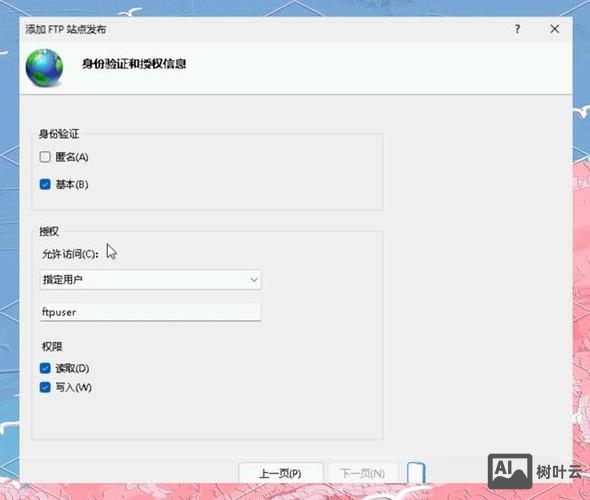Toggle the 读取(D) read permission checkbox

[x=45, y=368]
